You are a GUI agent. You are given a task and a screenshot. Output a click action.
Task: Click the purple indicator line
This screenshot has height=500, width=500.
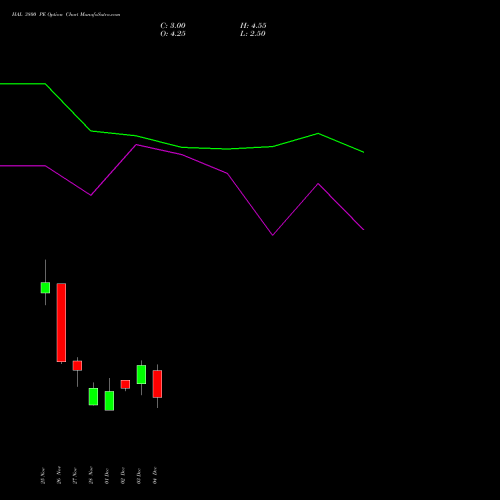pos(182,155)
